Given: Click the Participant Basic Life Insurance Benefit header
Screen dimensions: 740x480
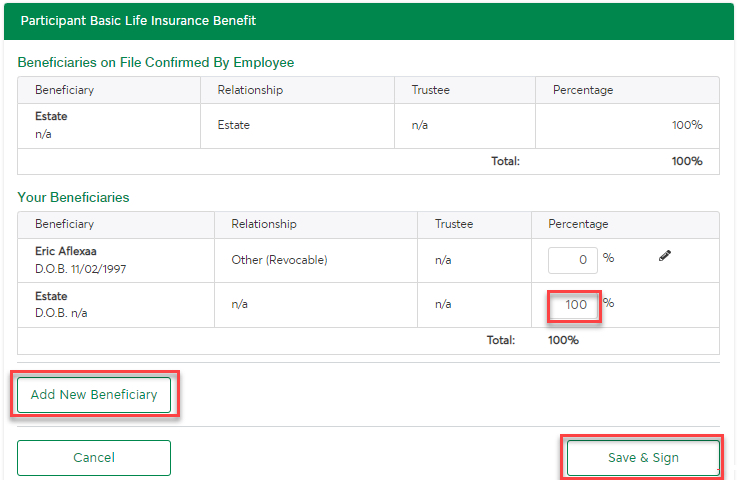Looking at the screenshot, I should pos(138,21).
